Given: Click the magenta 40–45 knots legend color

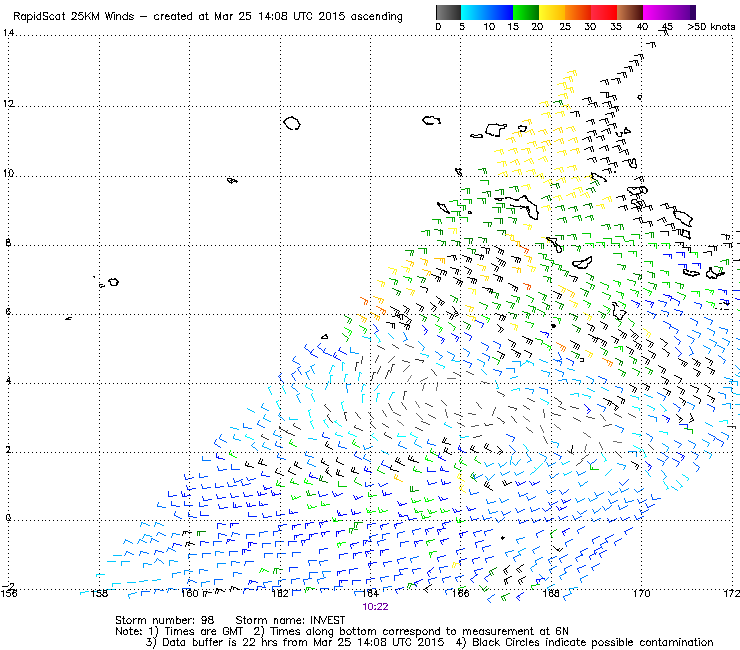Looking at the screenshot, I should (656, 12).
